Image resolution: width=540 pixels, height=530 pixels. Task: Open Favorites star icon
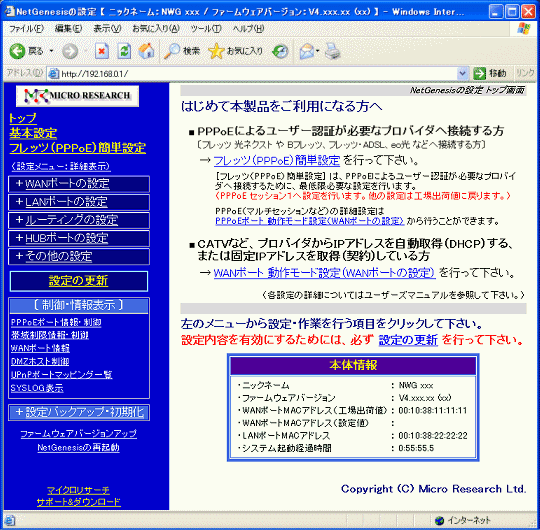pyautogui.click(x=216, y=51)
